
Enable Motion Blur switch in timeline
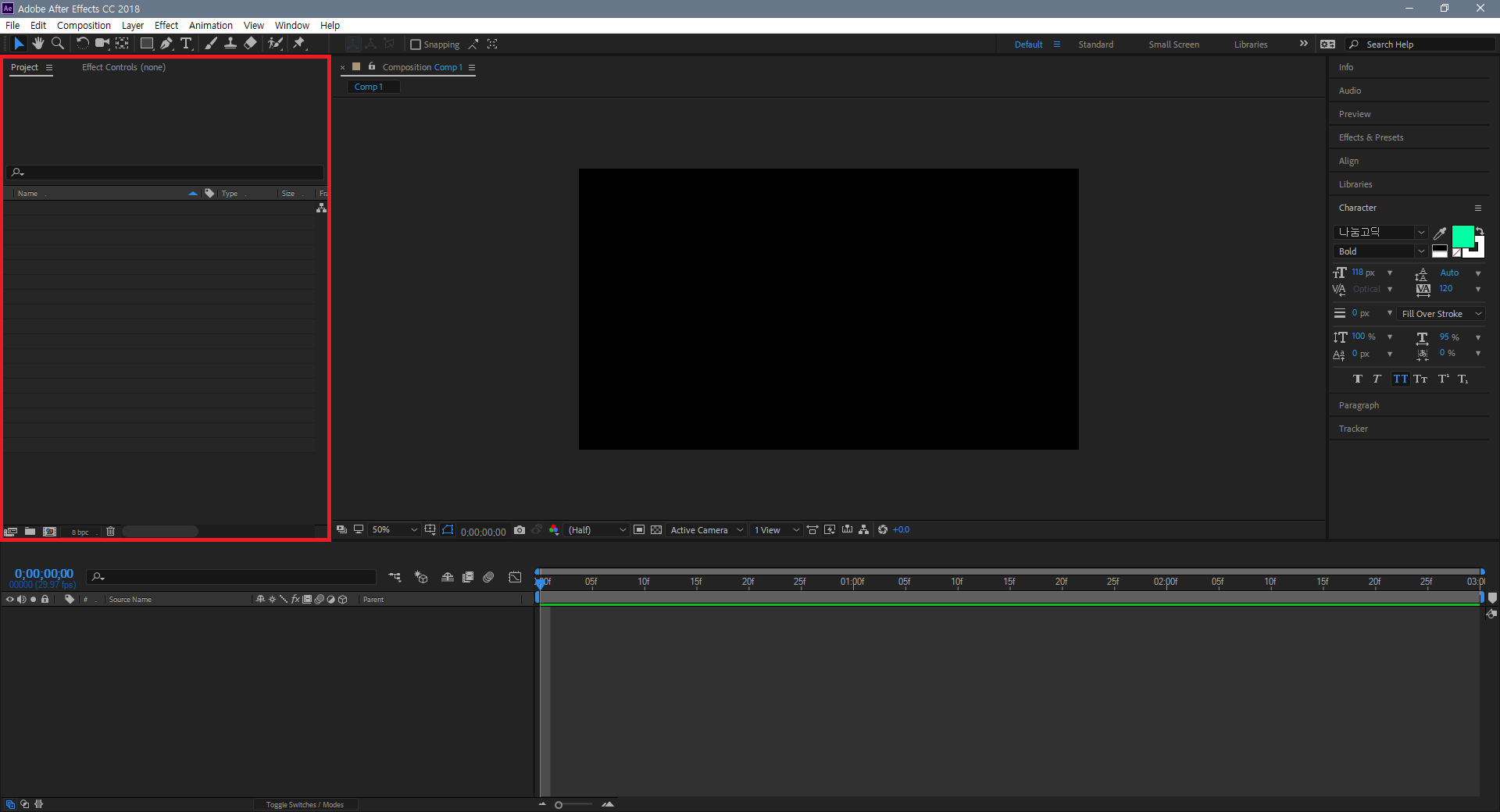[488, 577]
